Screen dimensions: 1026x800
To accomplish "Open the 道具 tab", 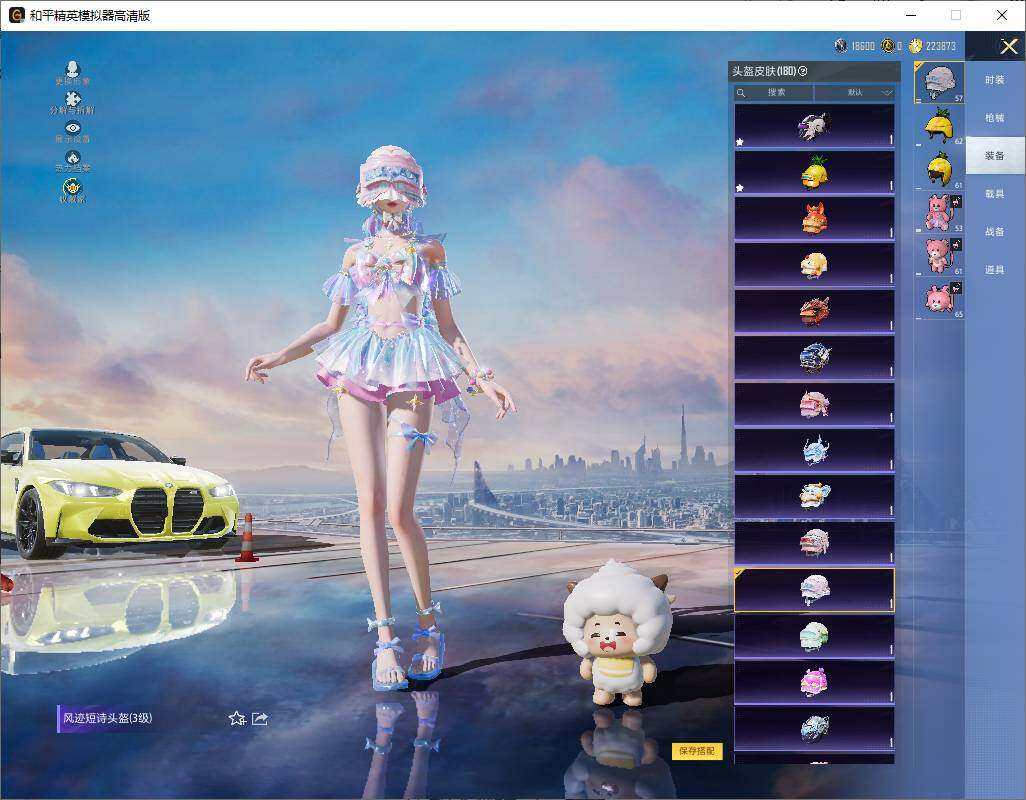I will click(995, 270).
